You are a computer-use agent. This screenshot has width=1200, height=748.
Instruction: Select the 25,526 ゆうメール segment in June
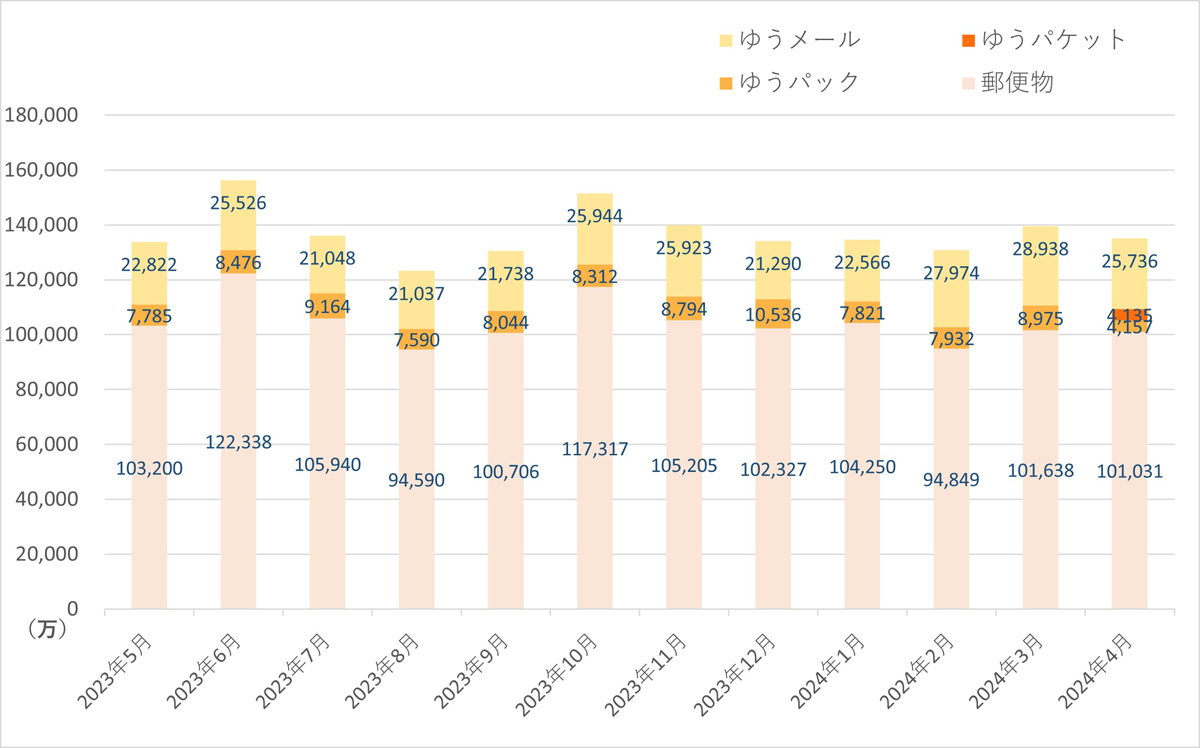[238, 216]
